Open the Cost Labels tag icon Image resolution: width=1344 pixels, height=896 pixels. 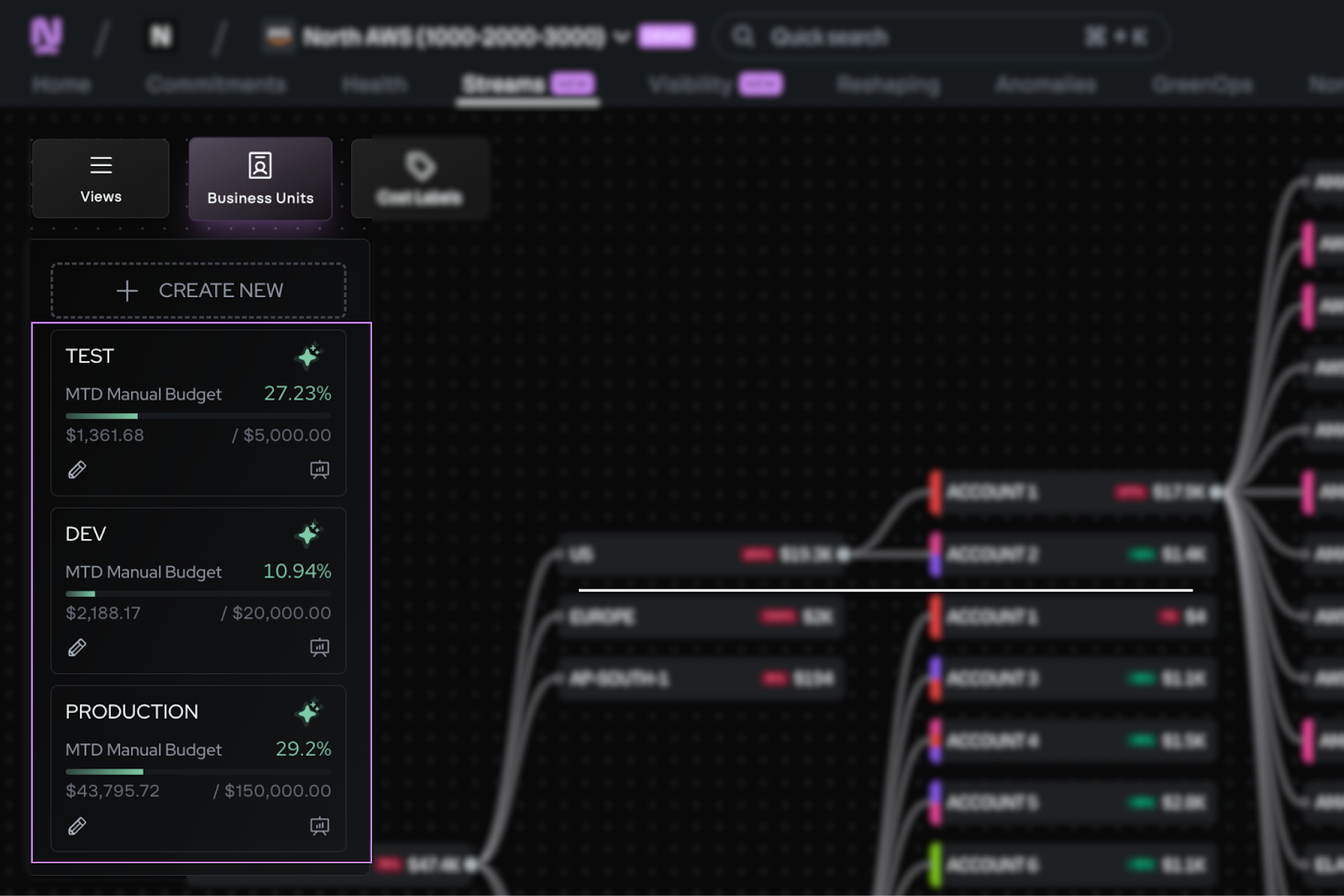[x=420, y=166]
